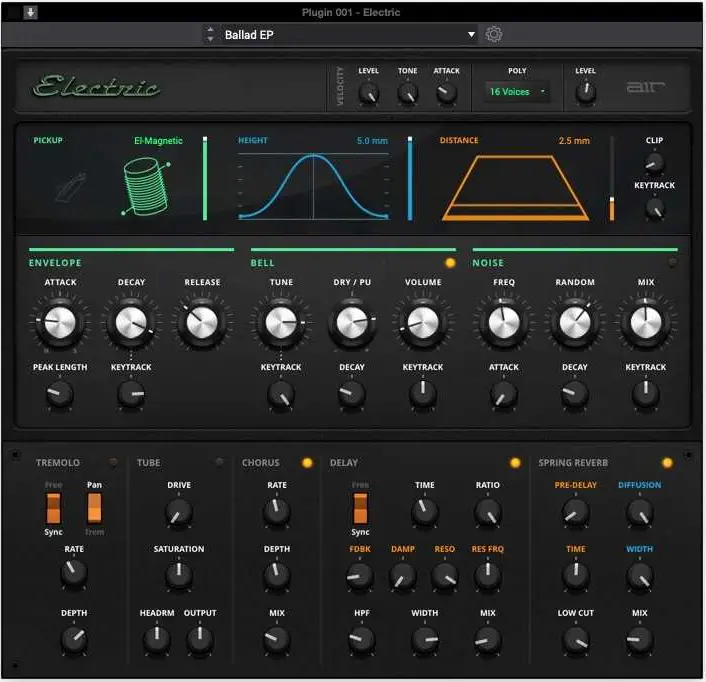Click the Velocity Tone knob
706x682 pixels.
pyautogui.click(x=407, y=94)
